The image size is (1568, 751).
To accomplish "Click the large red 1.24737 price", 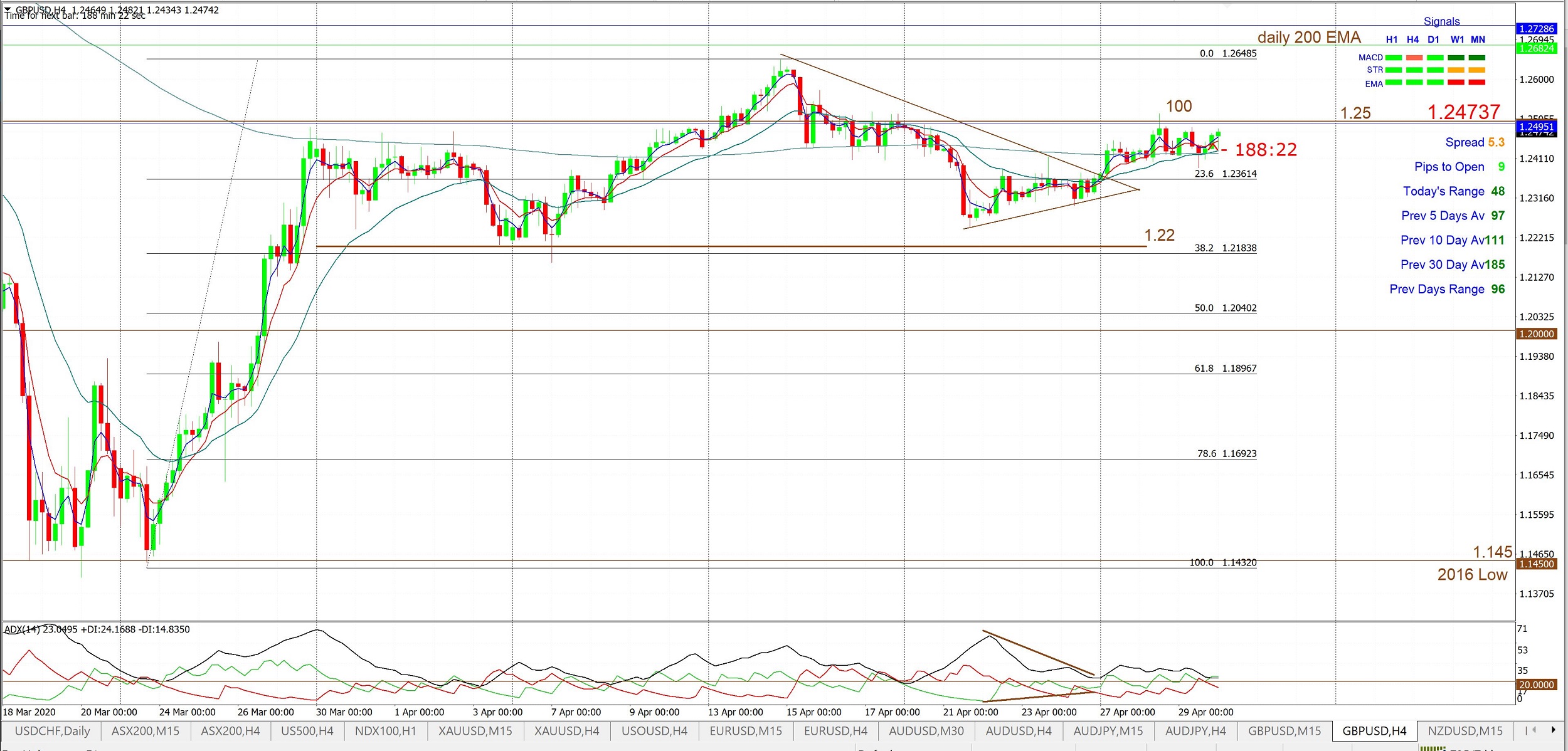I will 1464,112.
